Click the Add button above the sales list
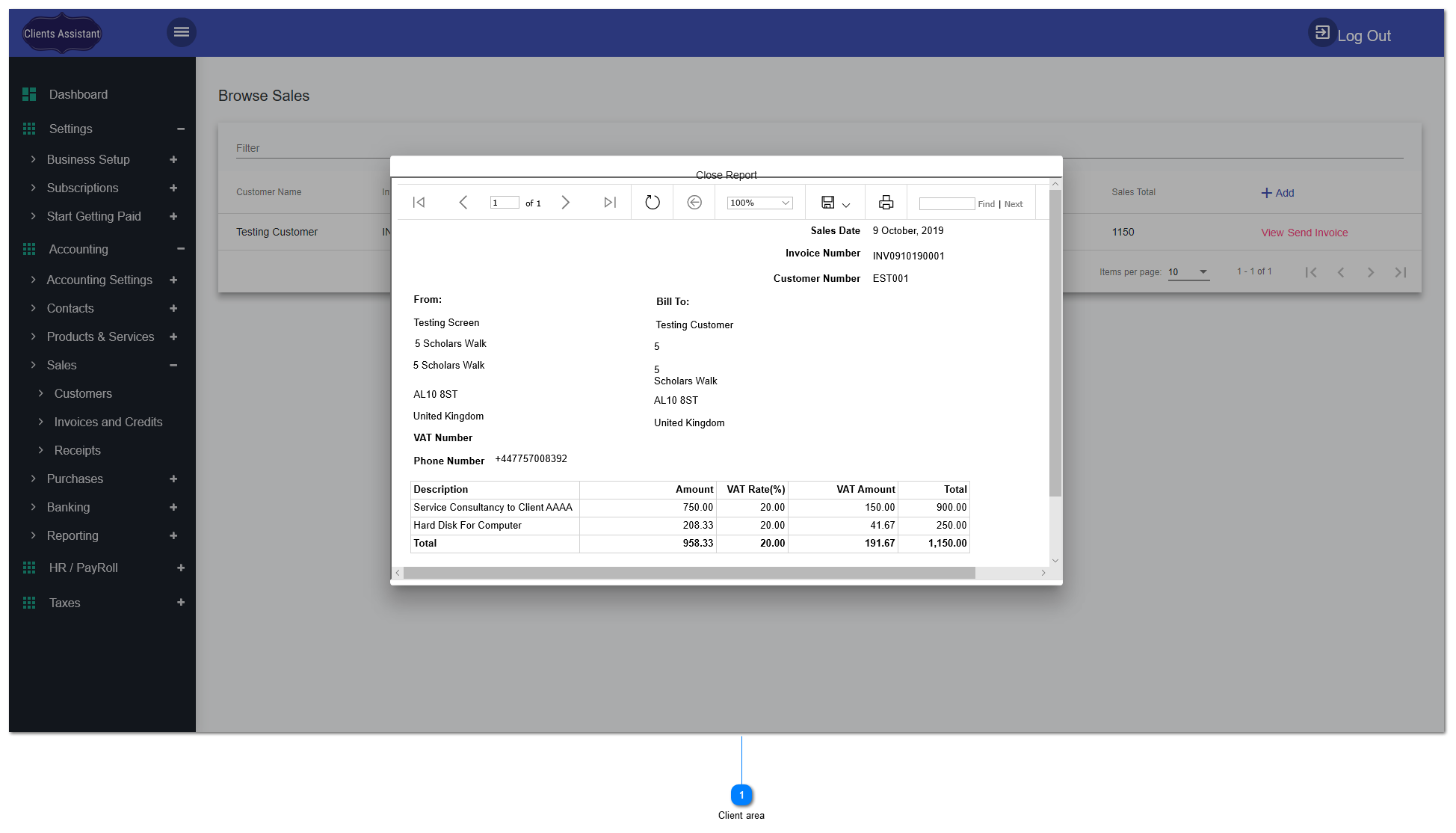 coord(1277,193)
